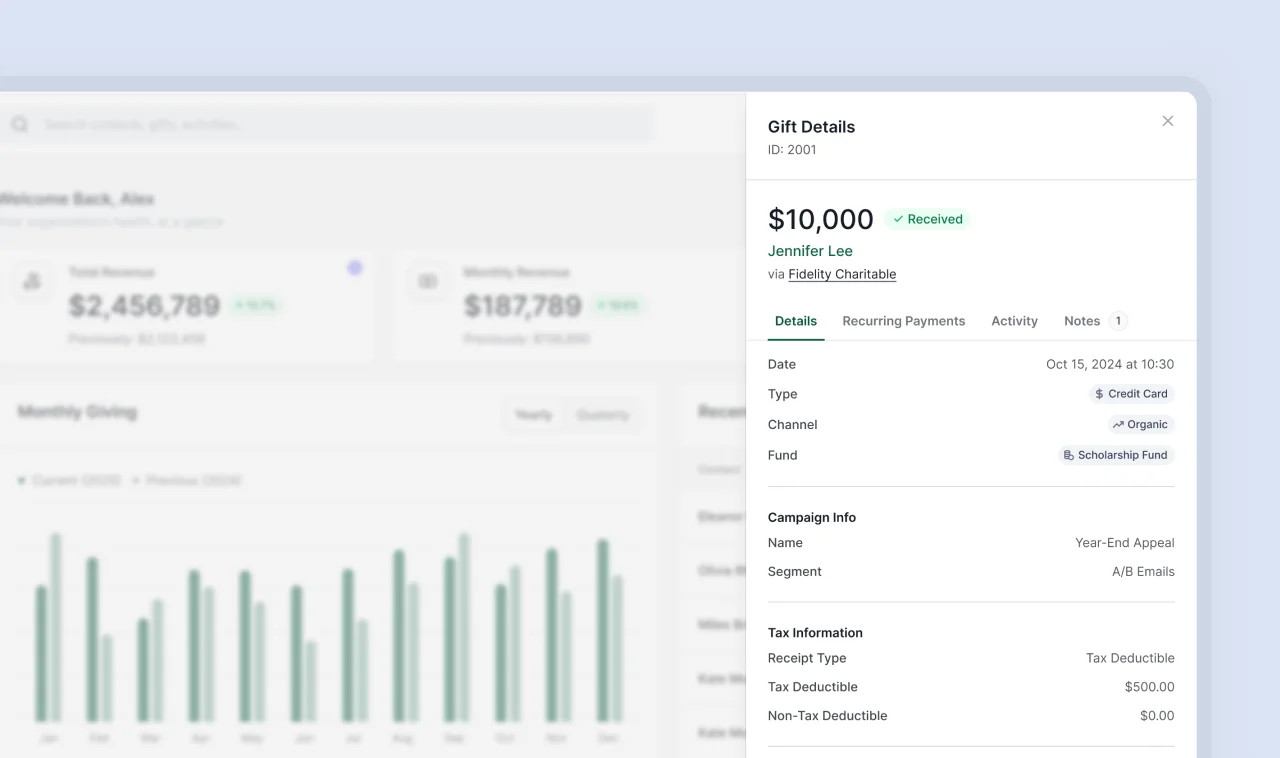Viewport: 1280px width, 758px height.
Task: Select the Quarterly toggle in Monthly Giving
Action: 603,415
